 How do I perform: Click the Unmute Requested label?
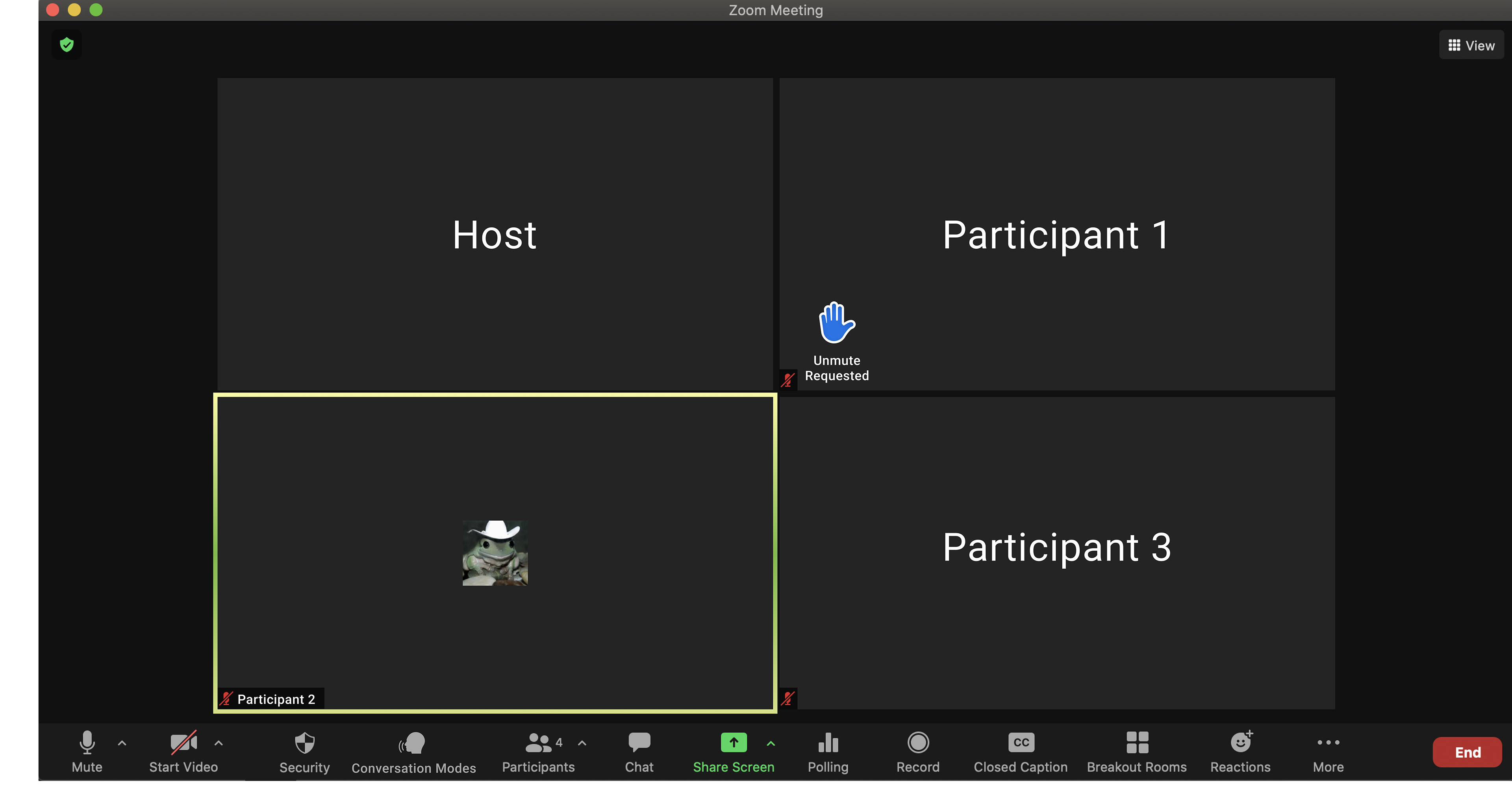(837, 368)
